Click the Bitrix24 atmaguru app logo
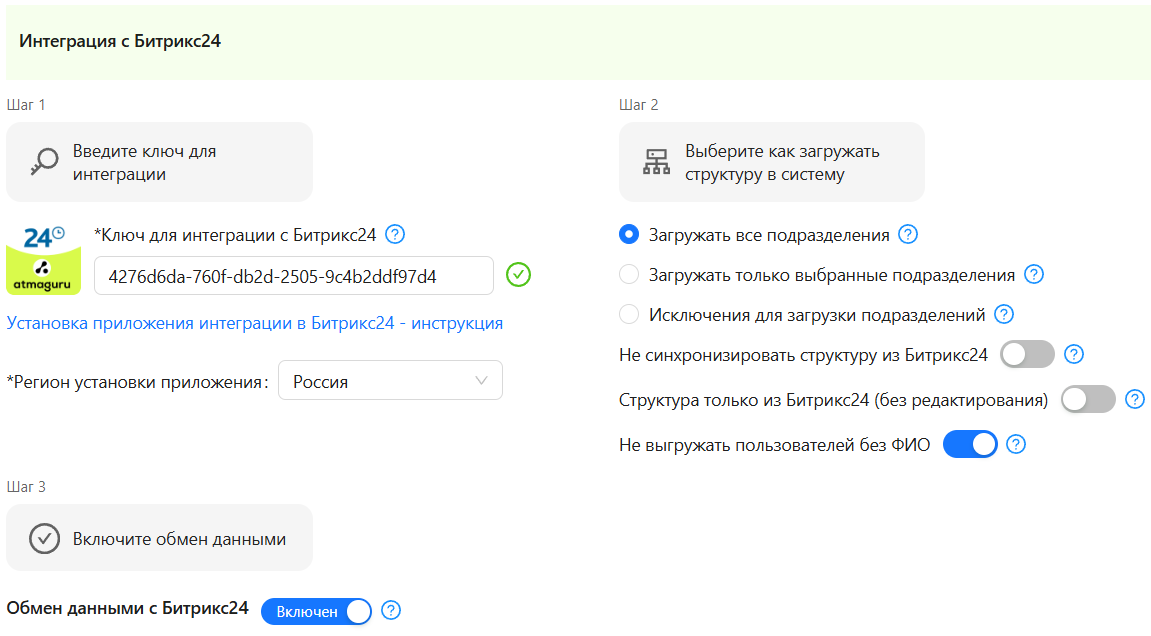 click(x=44, y=258)
